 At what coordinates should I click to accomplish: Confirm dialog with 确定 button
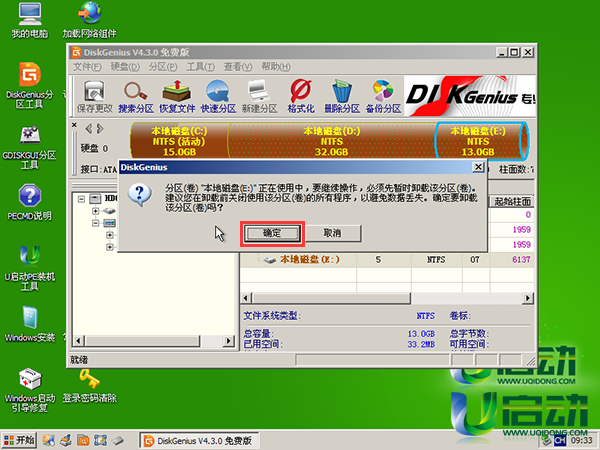[272, 233]
